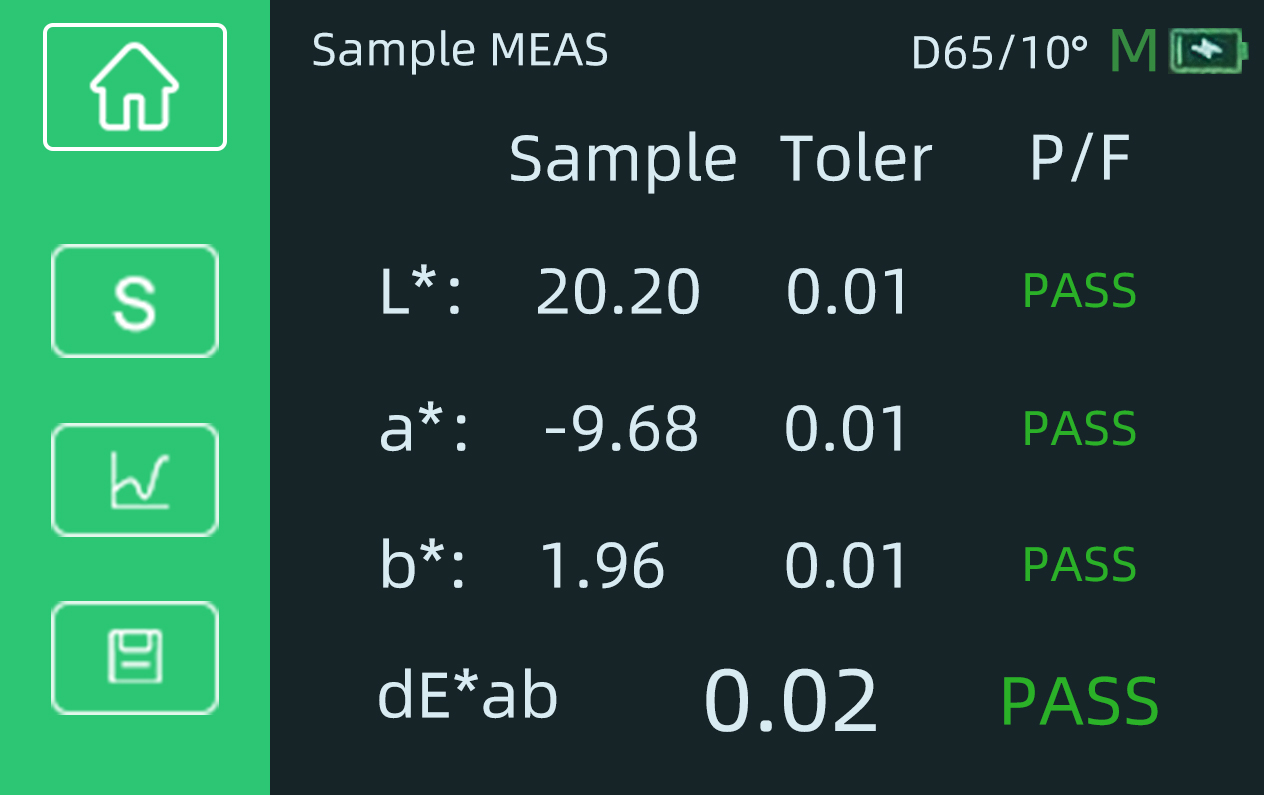The width and height of the screenshot is (1264, 795).
Task: Tap the Sample MEAS title
Action: pyautogui.click(x=460, y=50)
